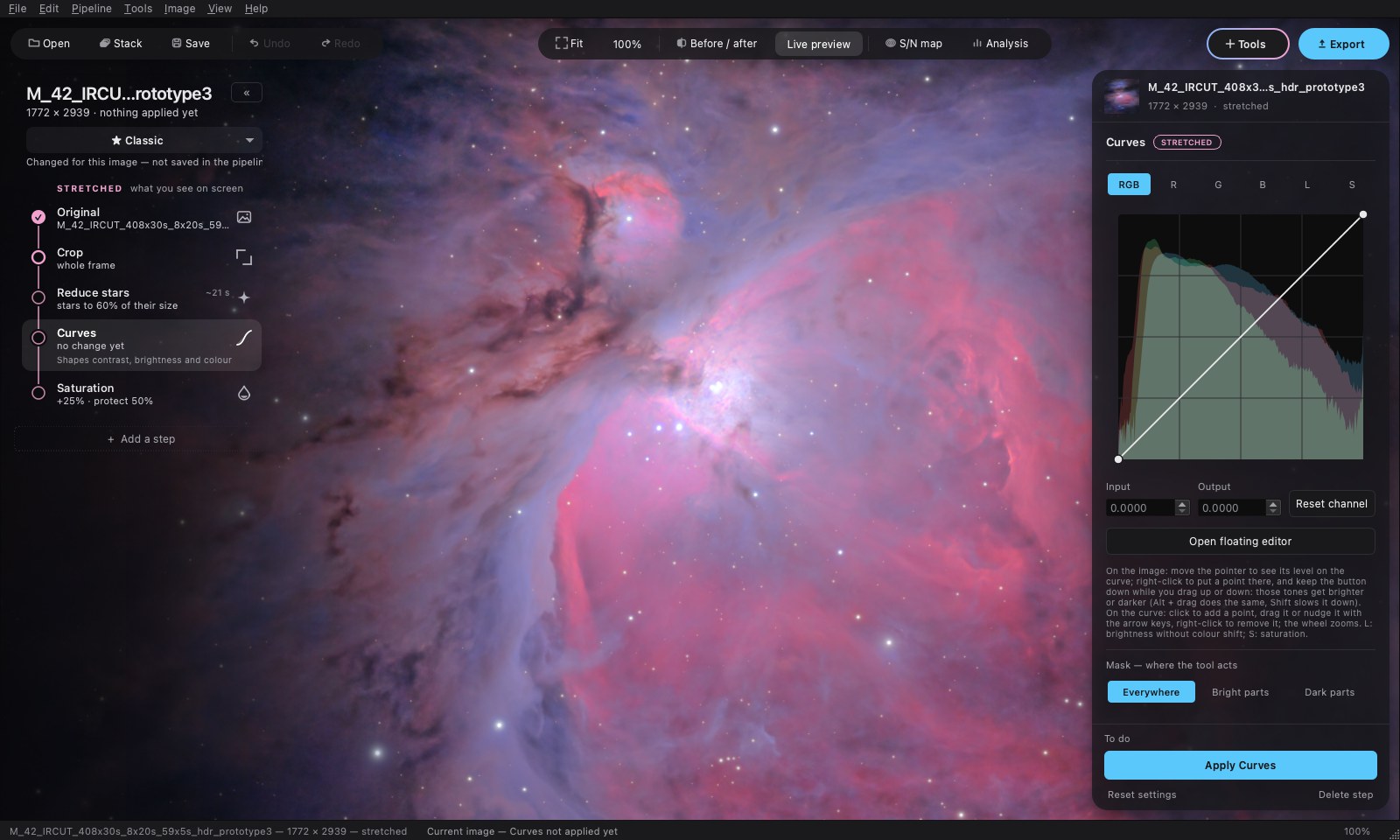
Task: Switch to the R channel tab
Action: click(1173, 185)
